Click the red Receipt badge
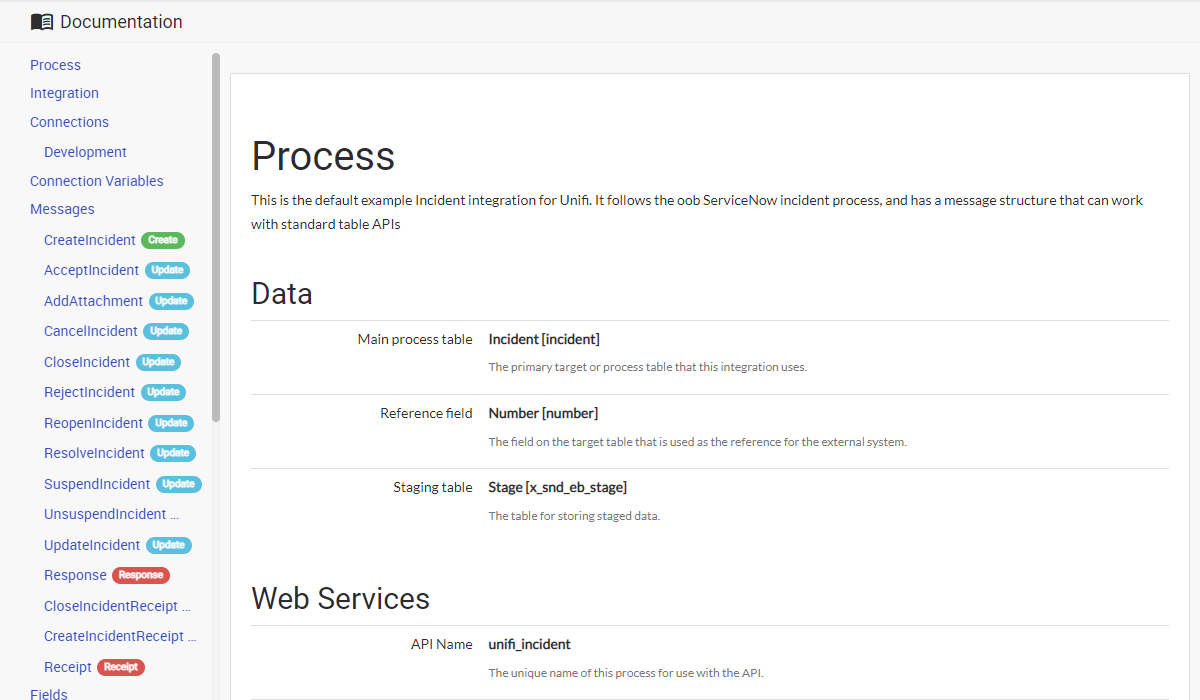Screen dimensions: 1200x700 (121, 667)
